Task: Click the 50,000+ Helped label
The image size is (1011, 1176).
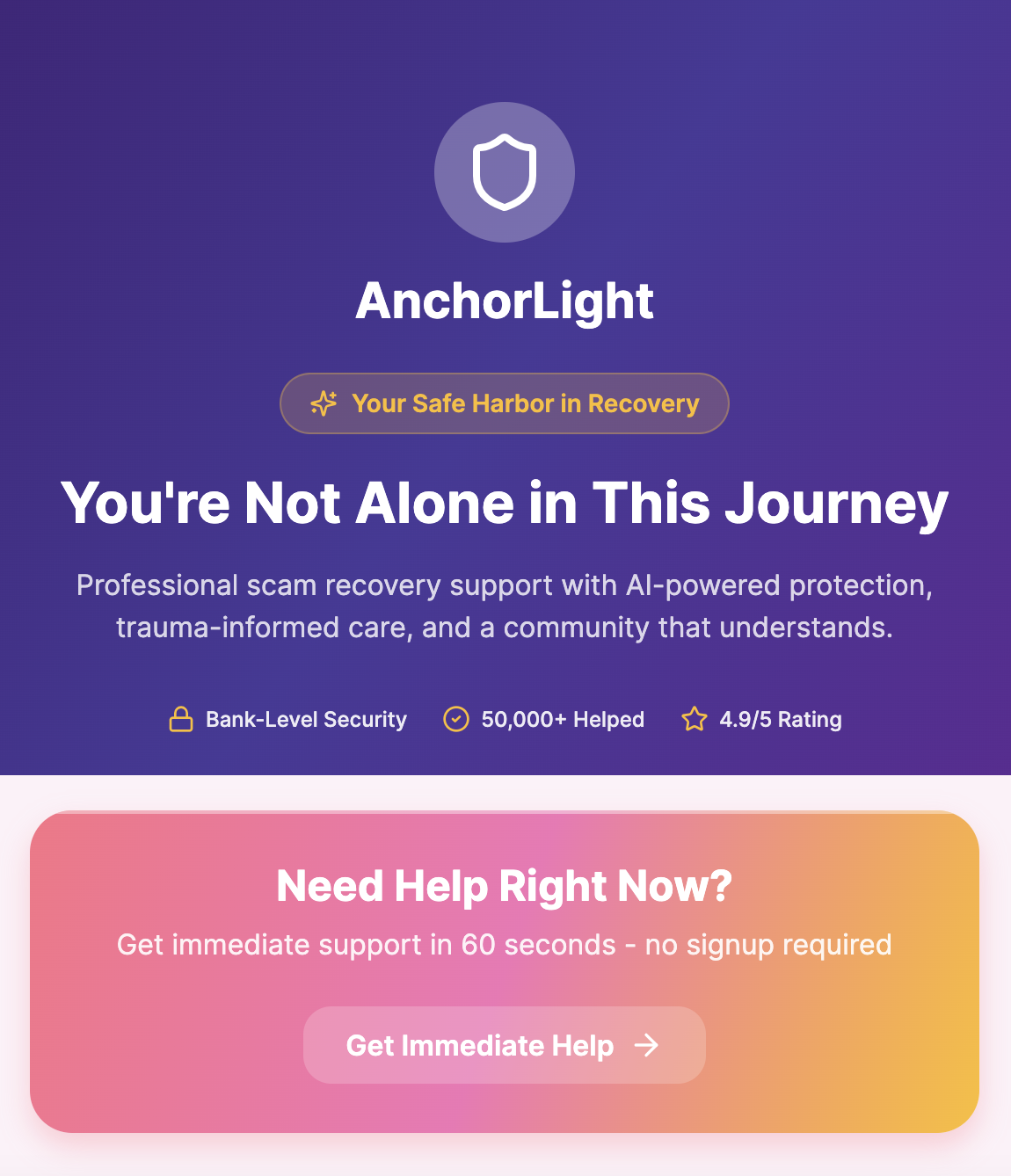Action: click(x=563, y=719)
